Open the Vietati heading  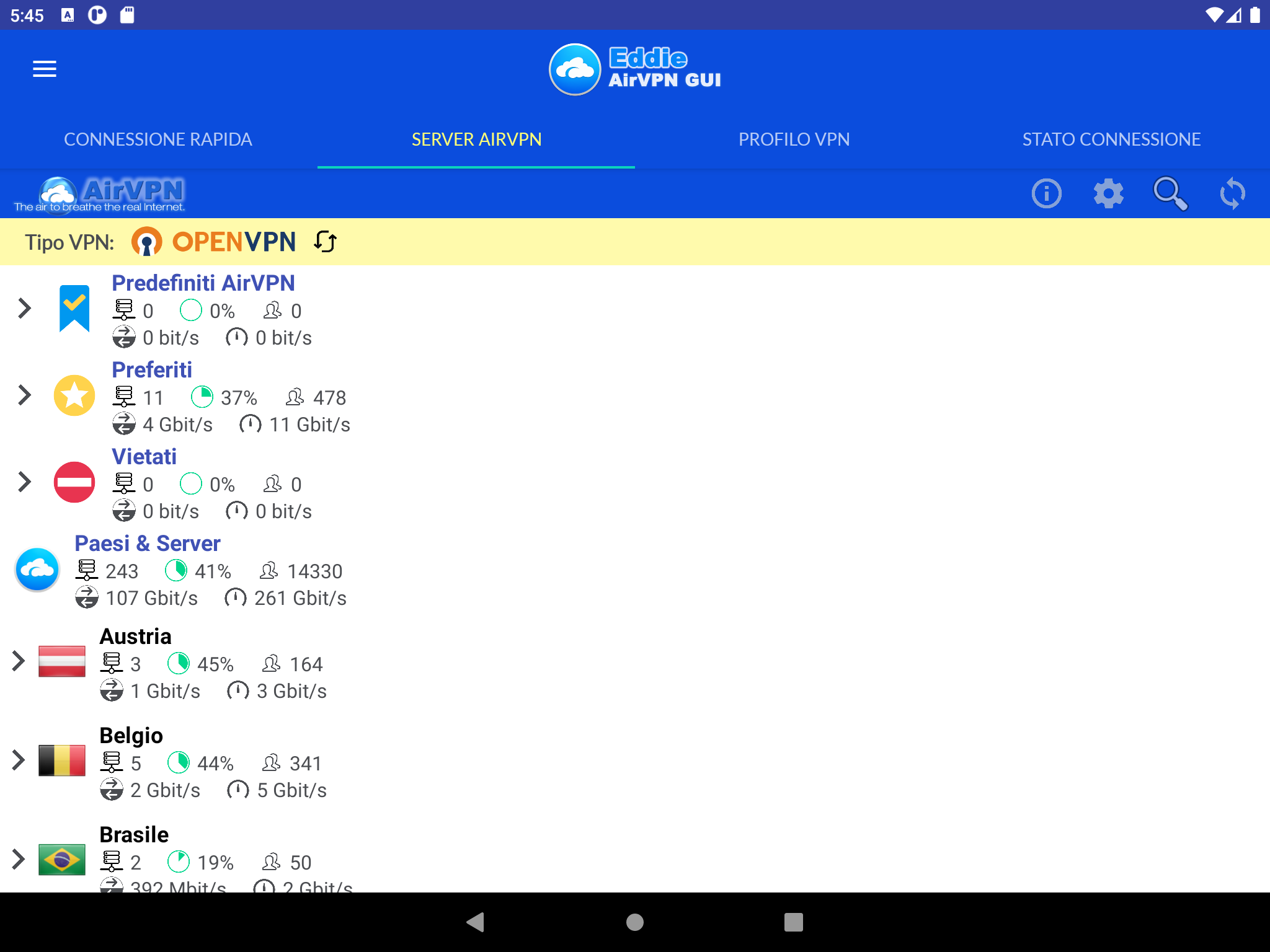(144, 457)
